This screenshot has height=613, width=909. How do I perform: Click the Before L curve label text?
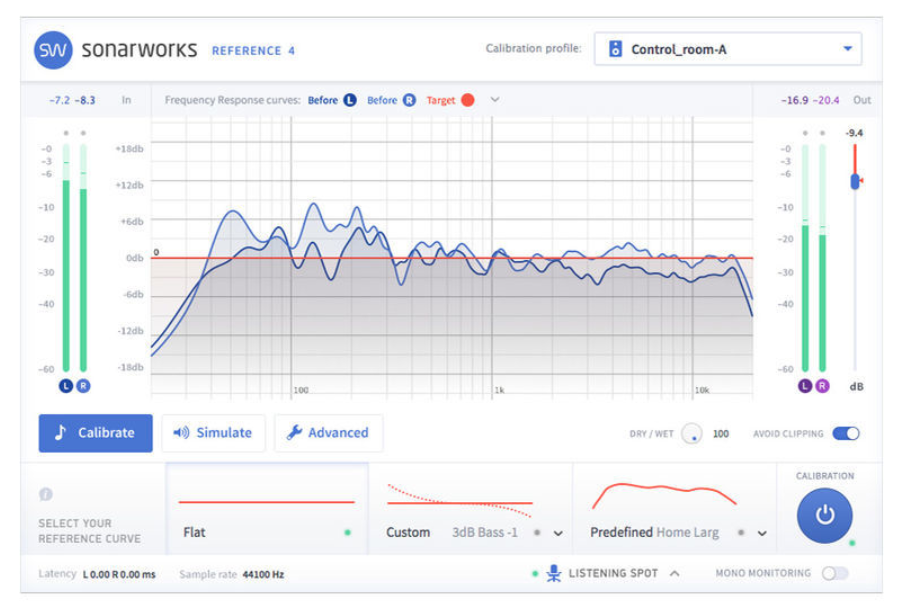pos(322,100)
